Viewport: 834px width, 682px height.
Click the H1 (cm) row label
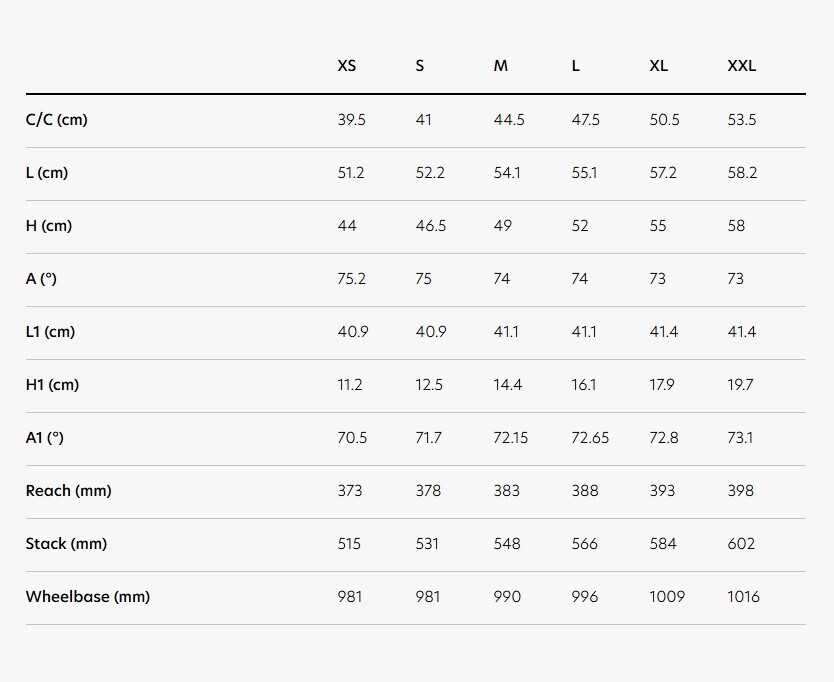(52, 385)
